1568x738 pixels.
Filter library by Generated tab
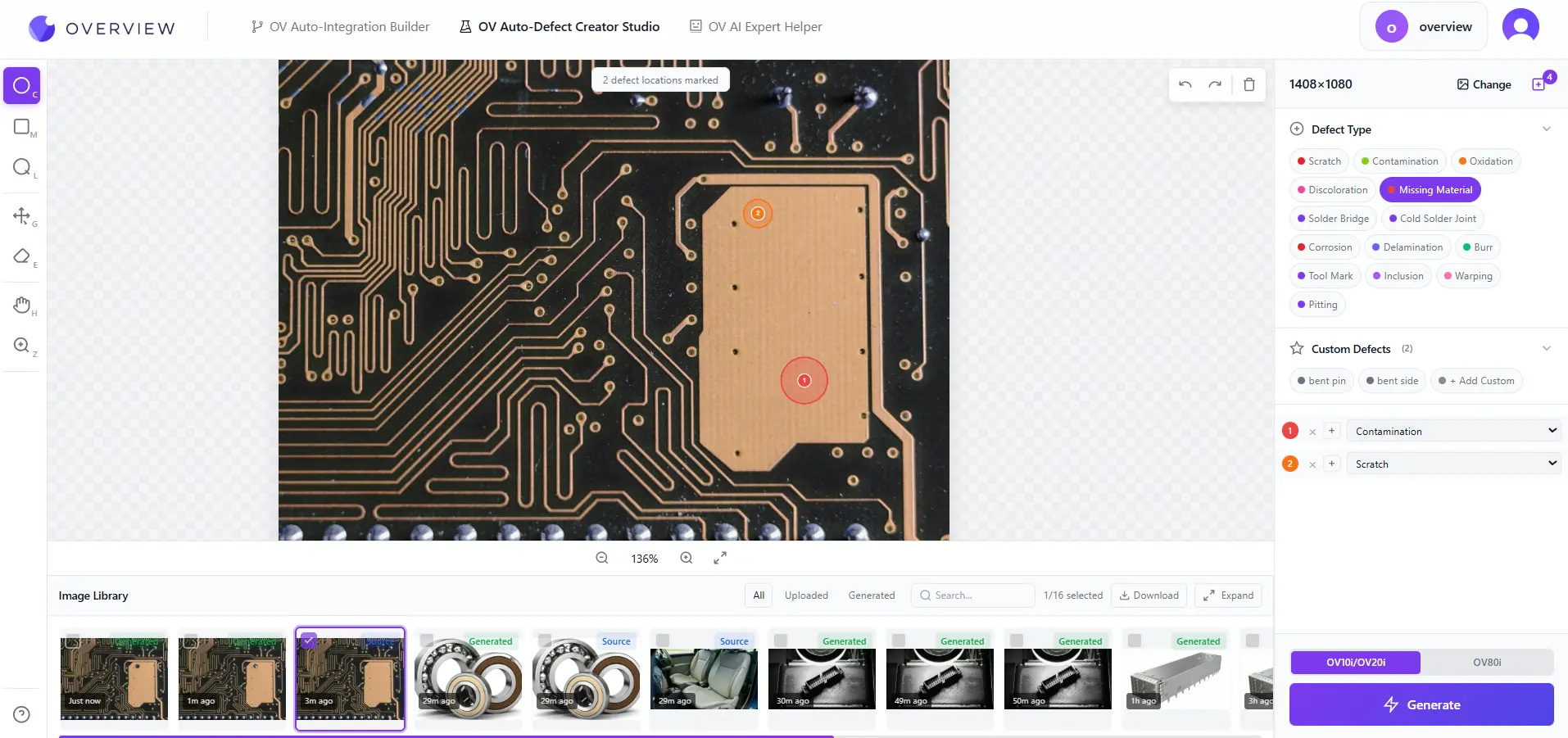click(x=871, y=595)
